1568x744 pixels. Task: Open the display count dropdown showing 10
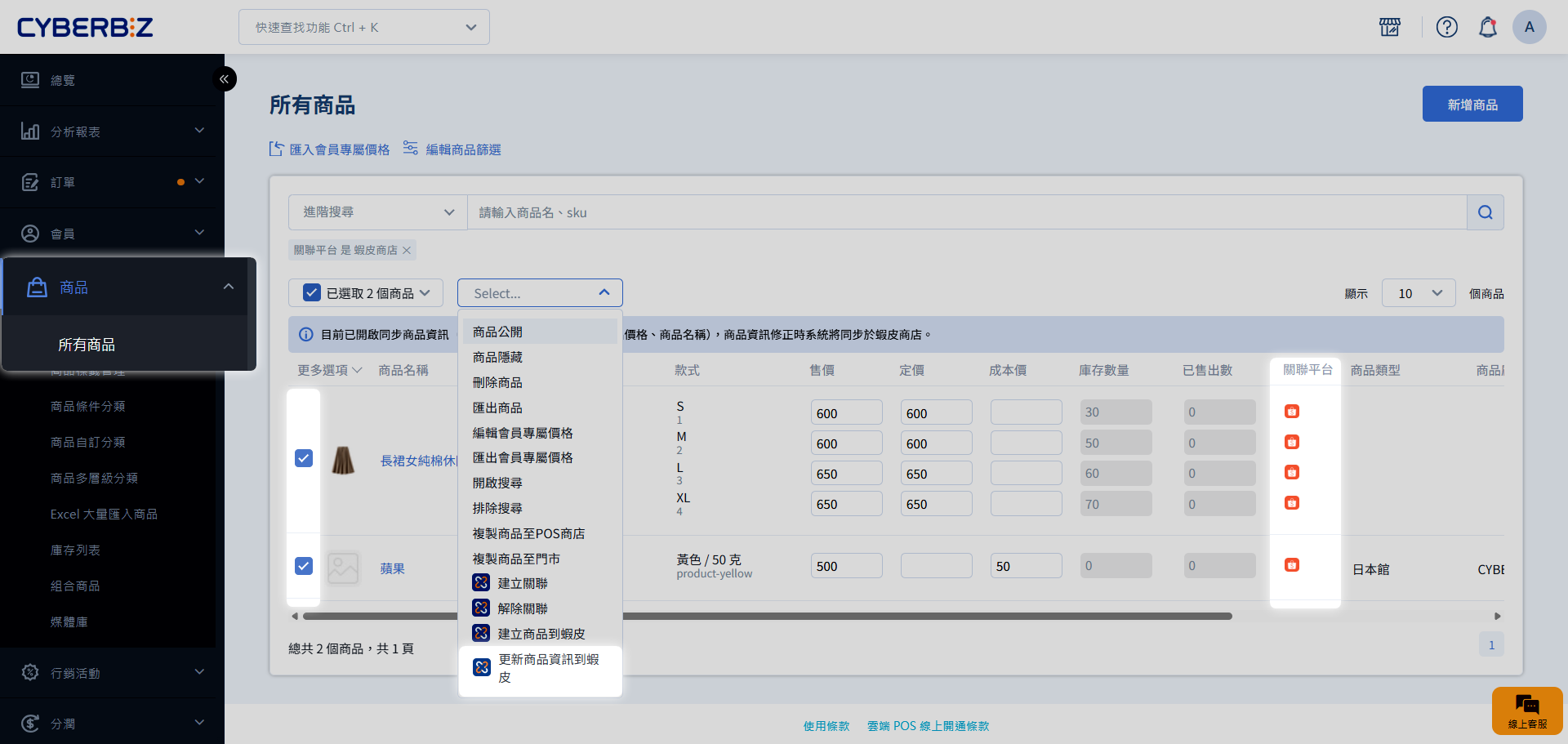pos(1418,293)
